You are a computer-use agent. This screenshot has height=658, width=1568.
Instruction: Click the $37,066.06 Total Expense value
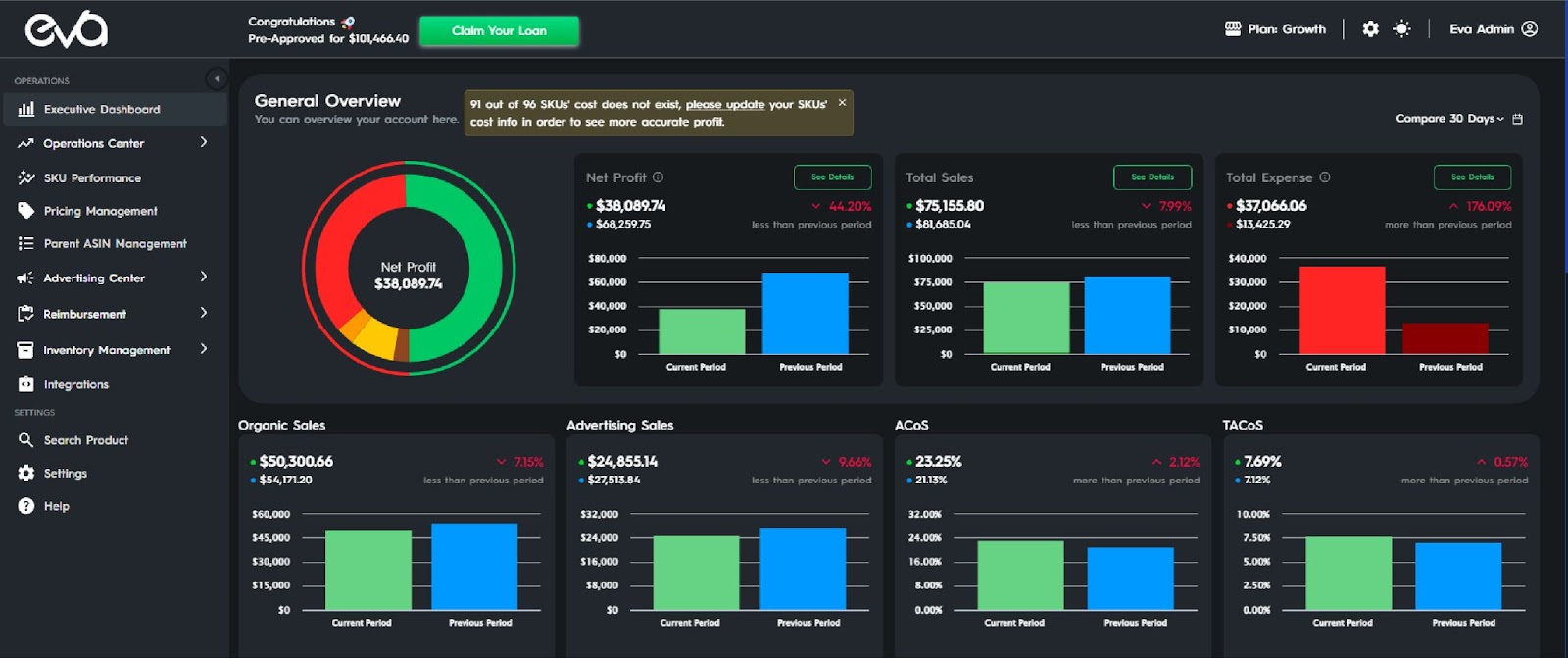[x=1271, y=206]
